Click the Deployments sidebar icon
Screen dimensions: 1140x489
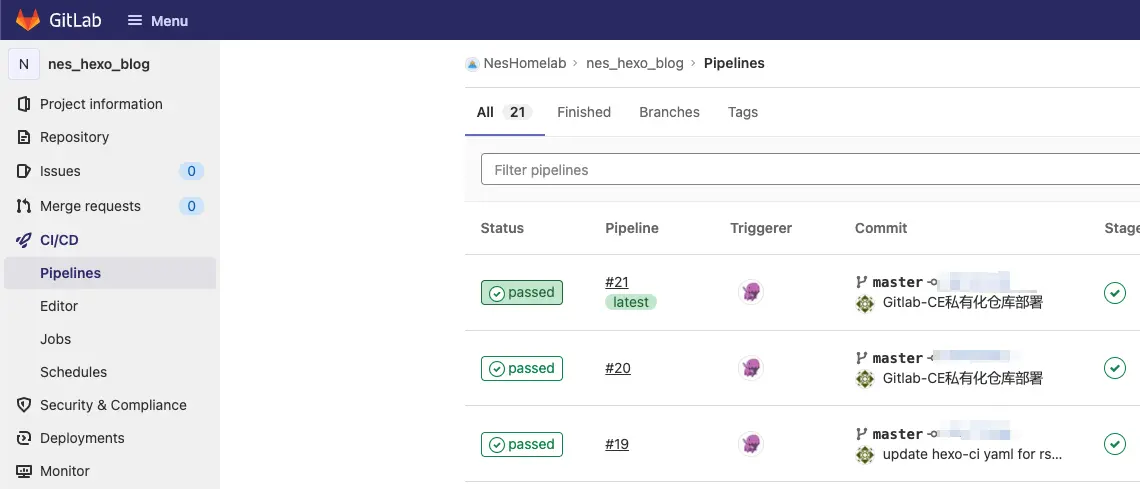pos(24,438)
